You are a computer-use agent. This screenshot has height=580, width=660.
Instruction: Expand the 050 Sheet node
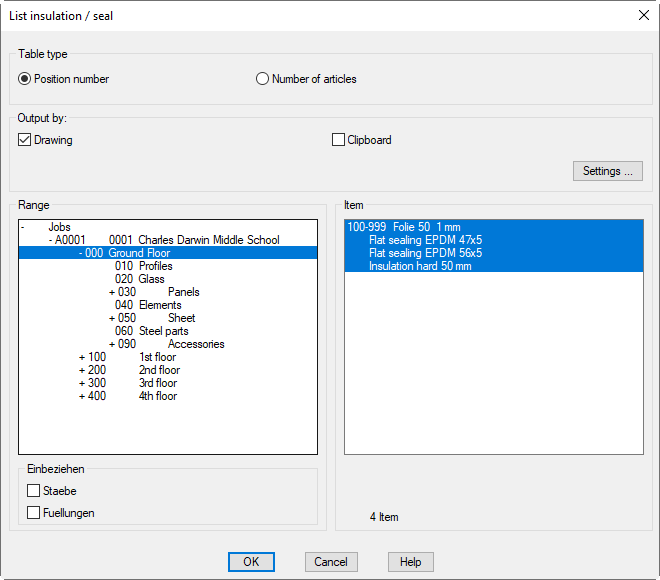[111, 318]
